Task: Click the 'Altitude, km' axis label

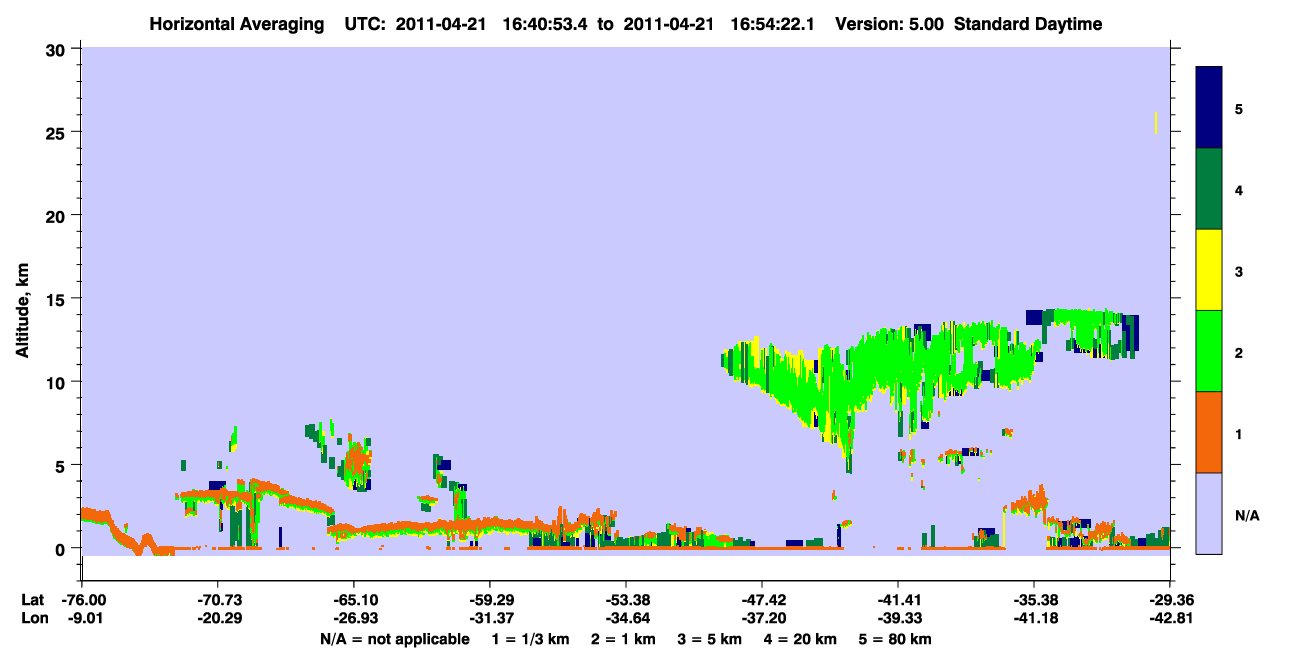Action: tap(22, 311)
